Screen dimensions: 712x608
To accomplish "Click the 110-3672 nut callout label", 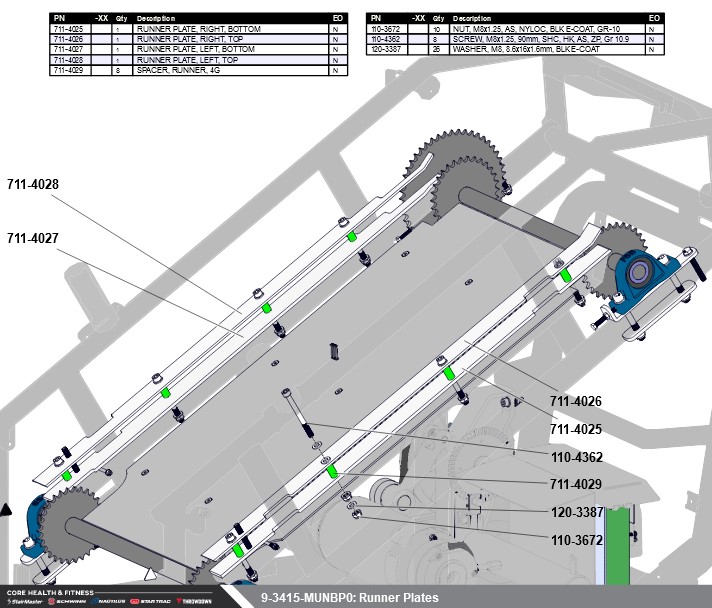I will tap(575, 540).
